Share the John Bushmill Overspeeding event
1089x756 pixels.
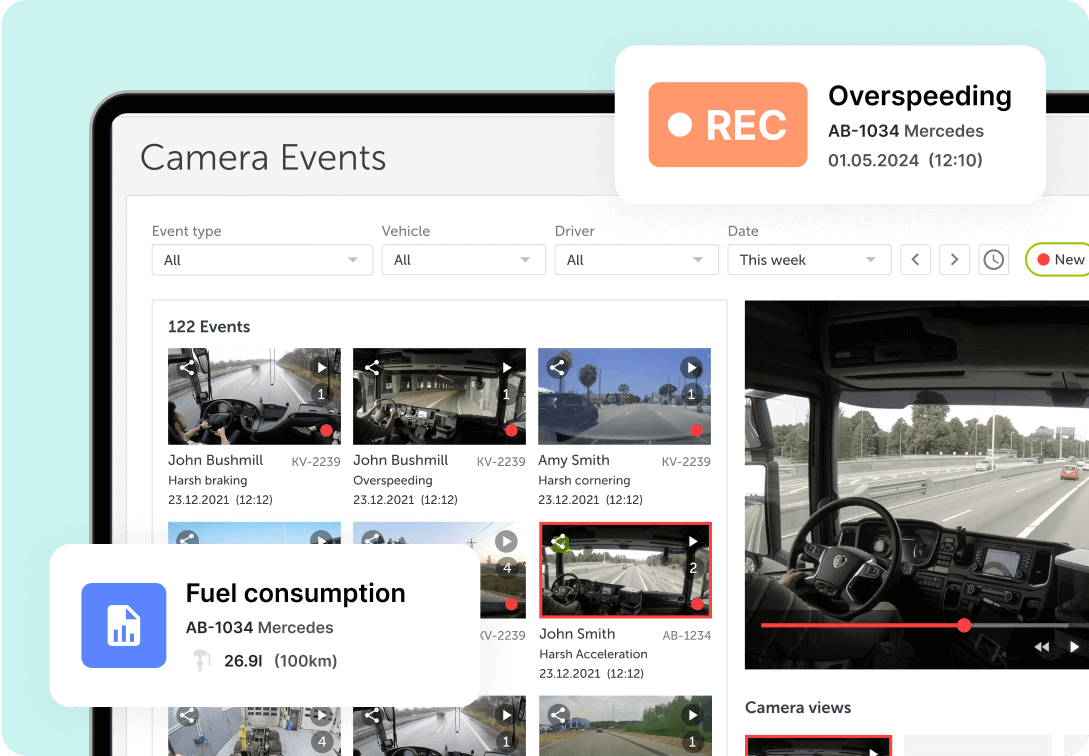coord(372,367)
